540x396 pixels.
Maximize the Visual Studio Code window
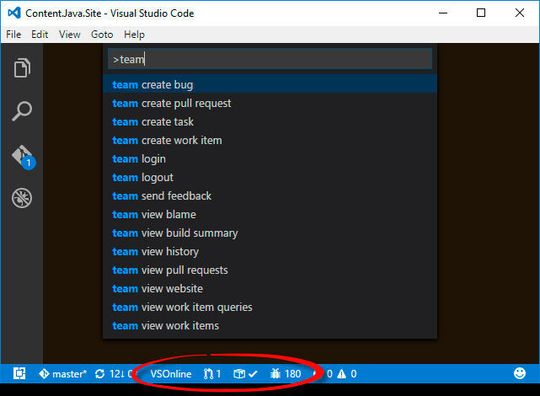pos(481,13)
